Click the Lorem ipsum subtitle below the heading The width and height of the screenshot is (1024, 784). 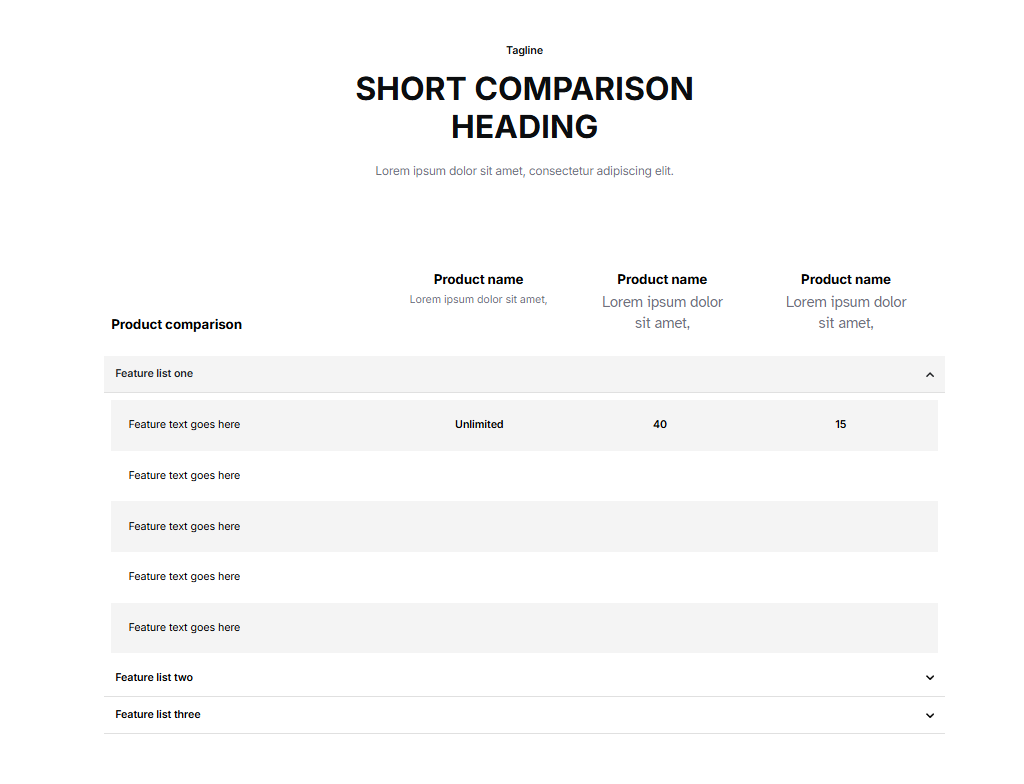[x=524, y=171]
